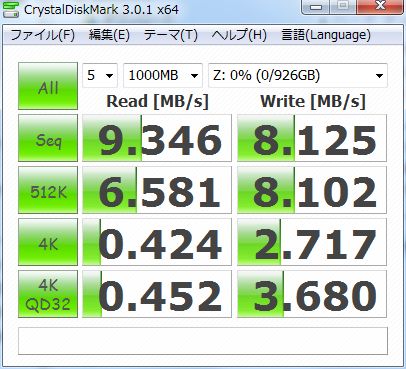
Task: Start the Seq benchmark test
Action: pyautogui.click(x=48, y=138)
